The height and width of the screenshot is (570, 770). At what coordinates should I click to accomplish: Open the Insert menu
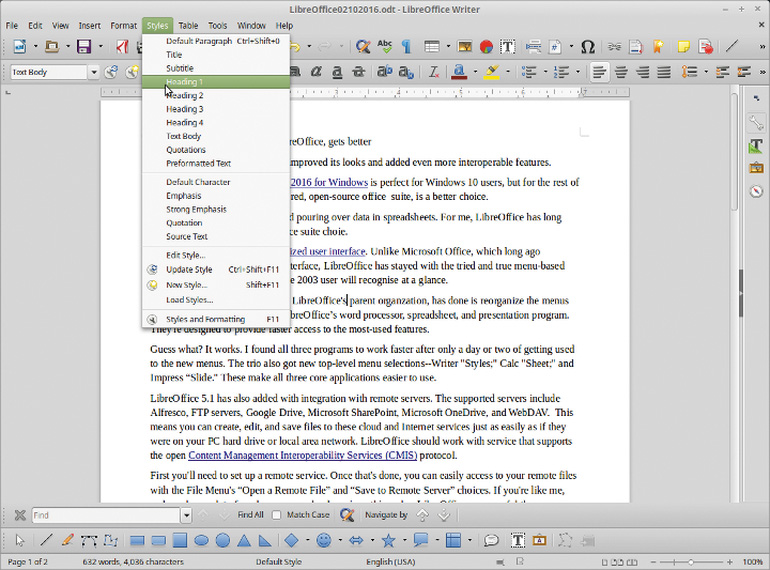tap(89, 26)
